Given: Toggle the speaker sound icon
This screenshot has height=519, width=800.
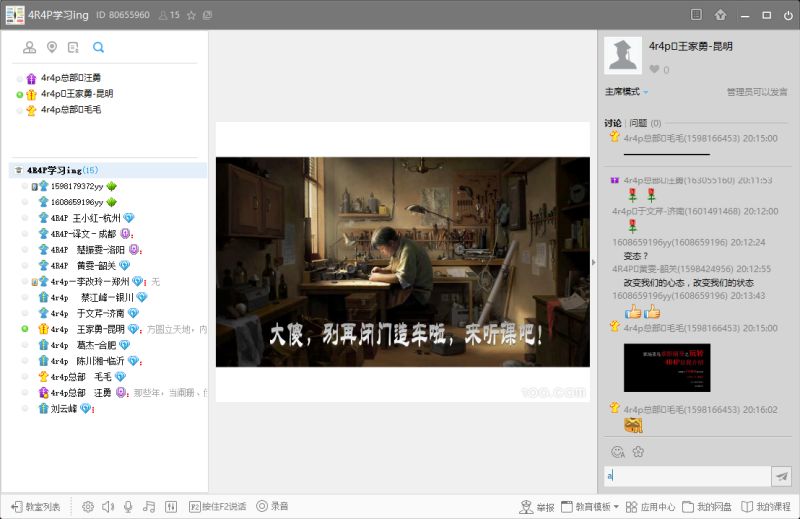Looking at the screenshot, I should click(108, 506).
